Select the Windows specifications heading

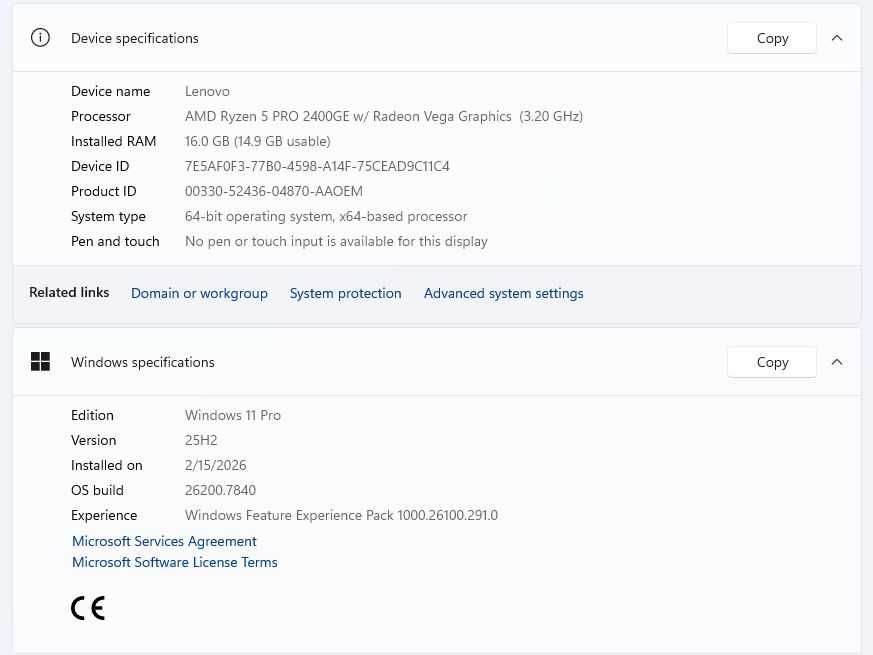(143, 362)
